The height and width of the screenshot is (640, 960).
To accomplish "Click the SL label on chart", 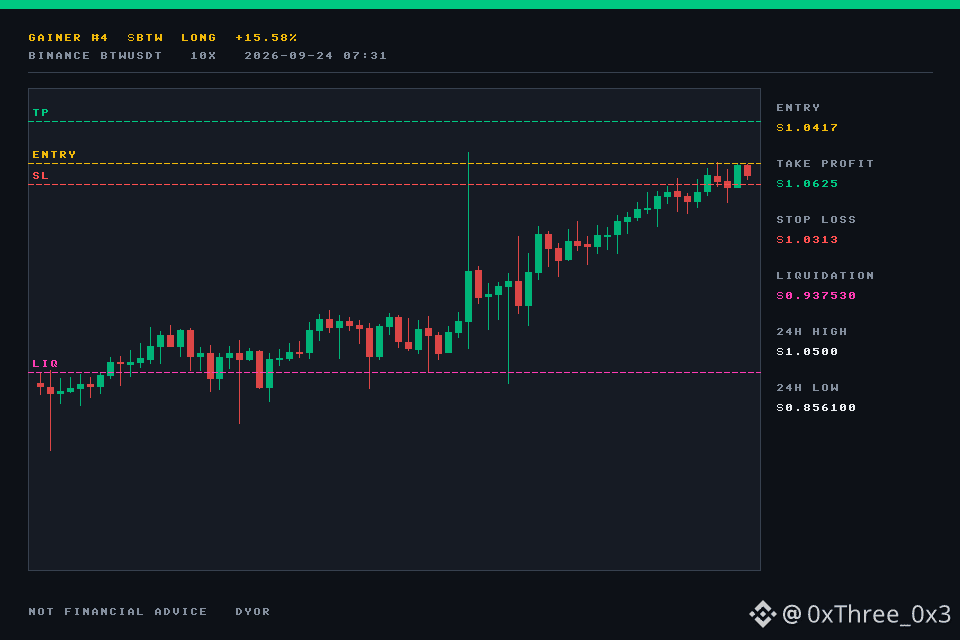I will tap(40, 176).
